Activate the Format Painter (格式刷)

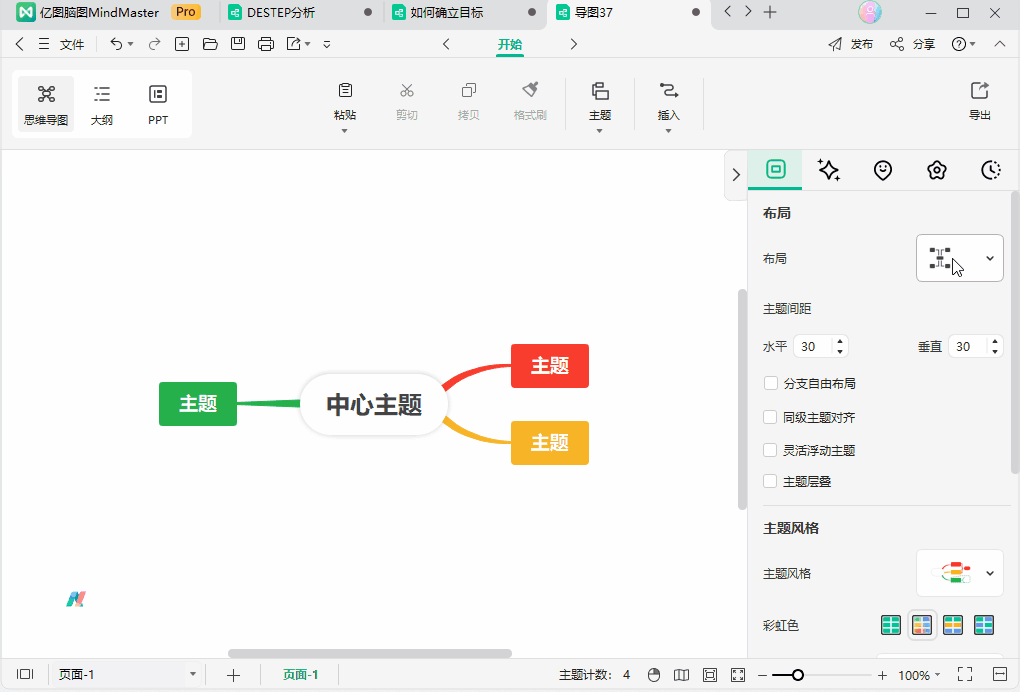click(x=530, y=91)
